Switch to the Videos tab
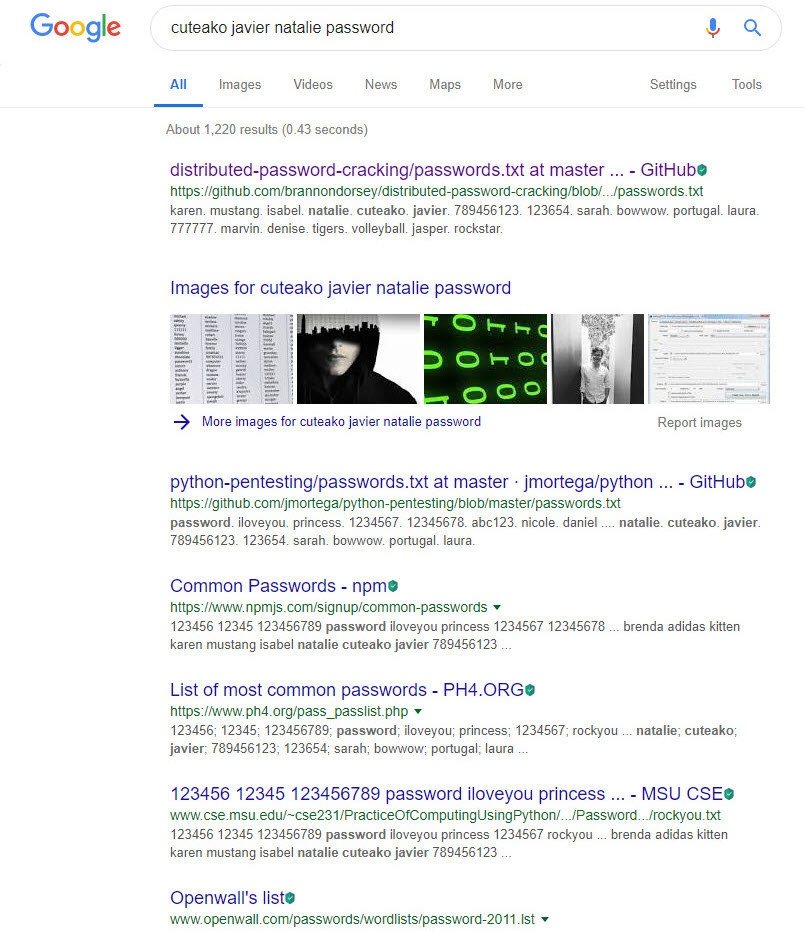This screenshot has height=931, width=805. pyautogui.click(x=313, y=84)
